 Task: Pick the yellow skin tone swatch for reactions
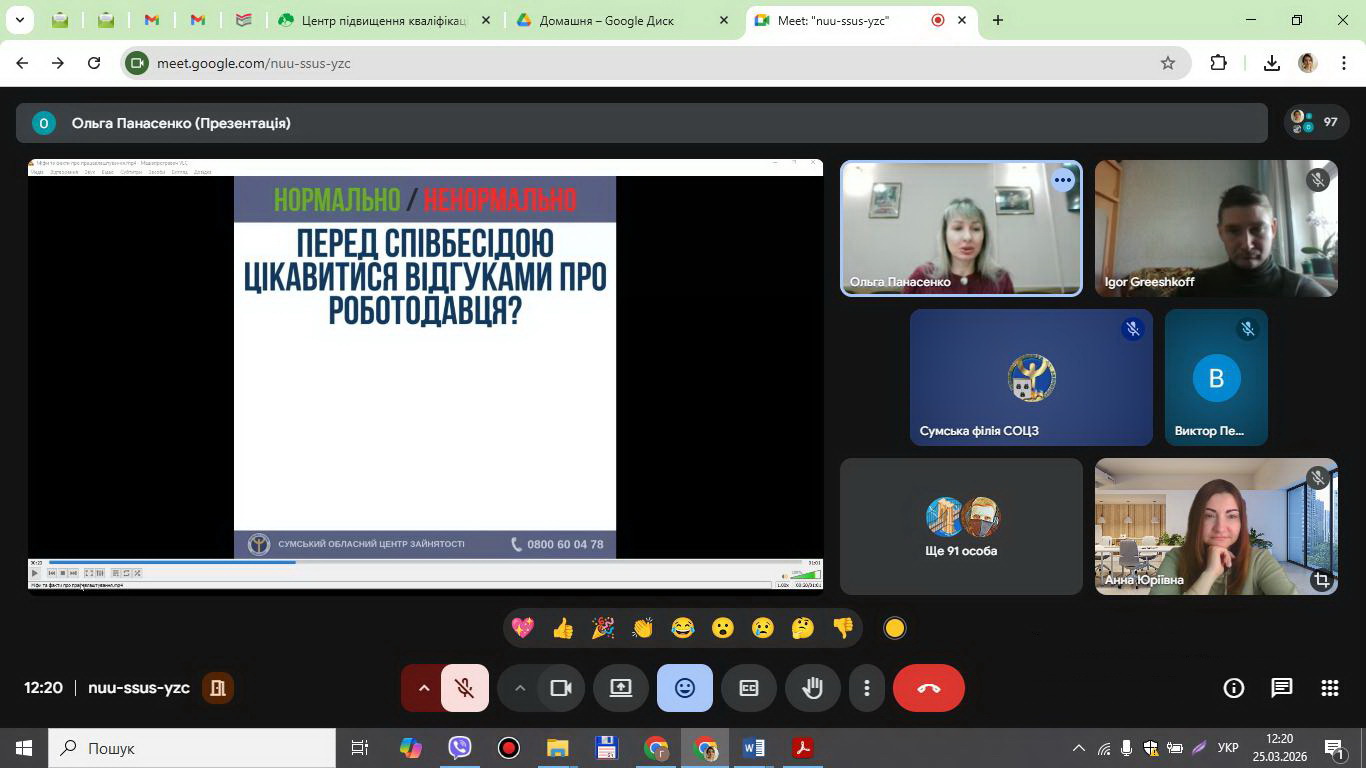click(x=895, y=628)
